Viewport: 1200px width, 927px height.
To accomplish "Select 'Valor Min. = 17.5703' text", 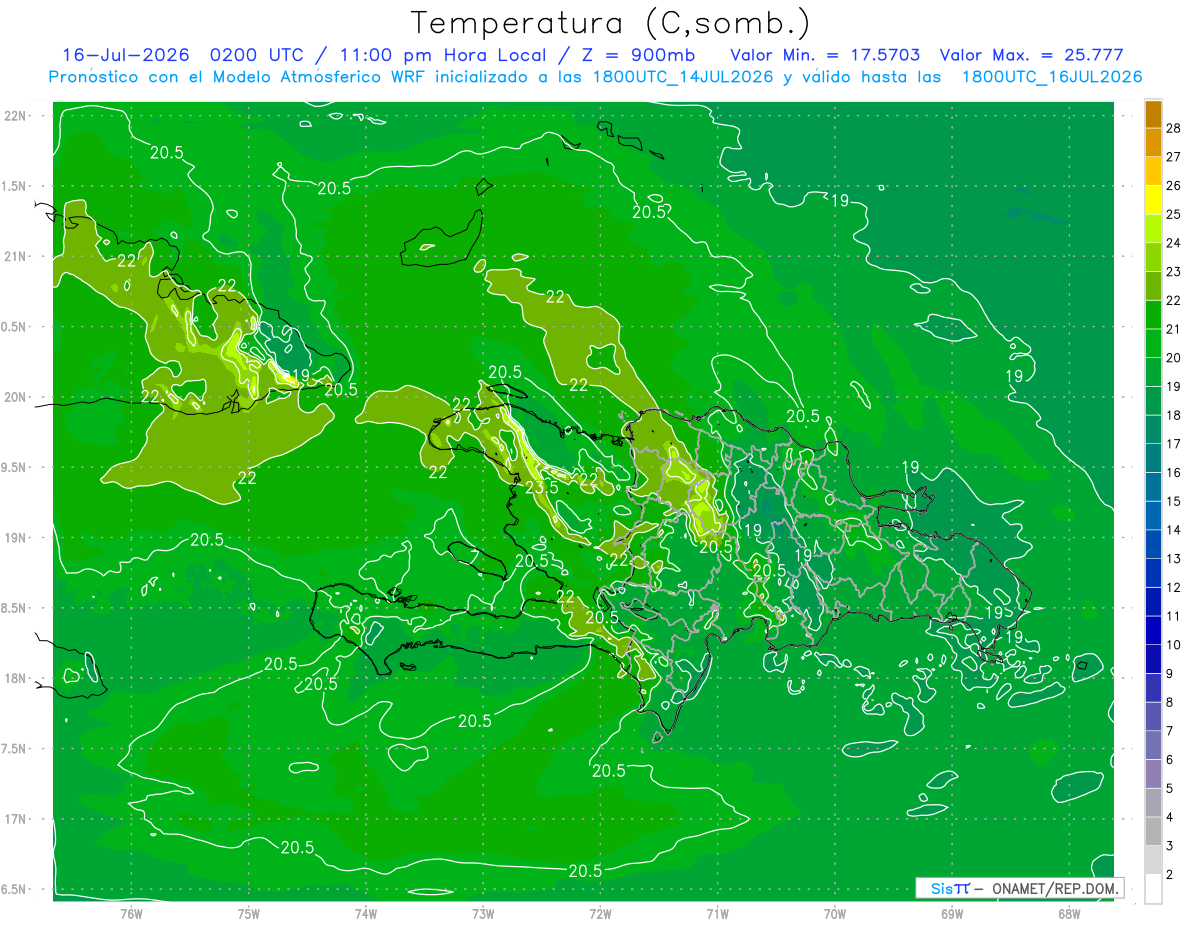I will [x=825, y=55].
